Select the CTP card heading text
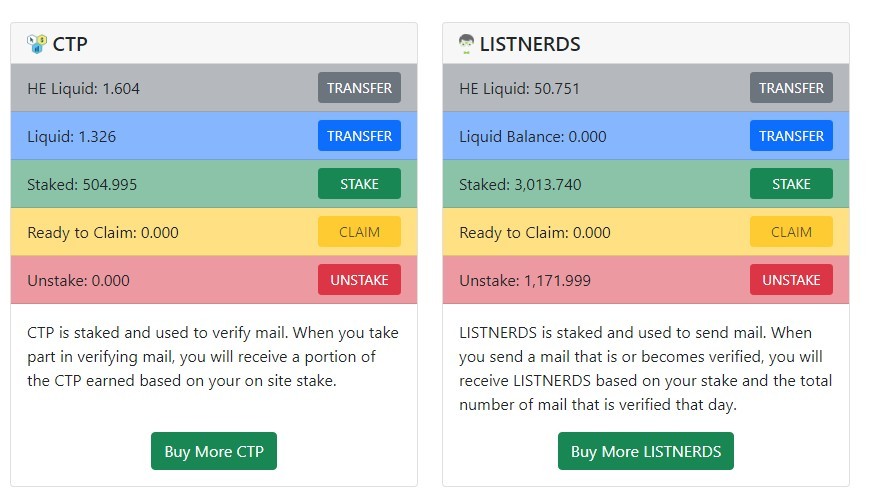 pos(70,44)
